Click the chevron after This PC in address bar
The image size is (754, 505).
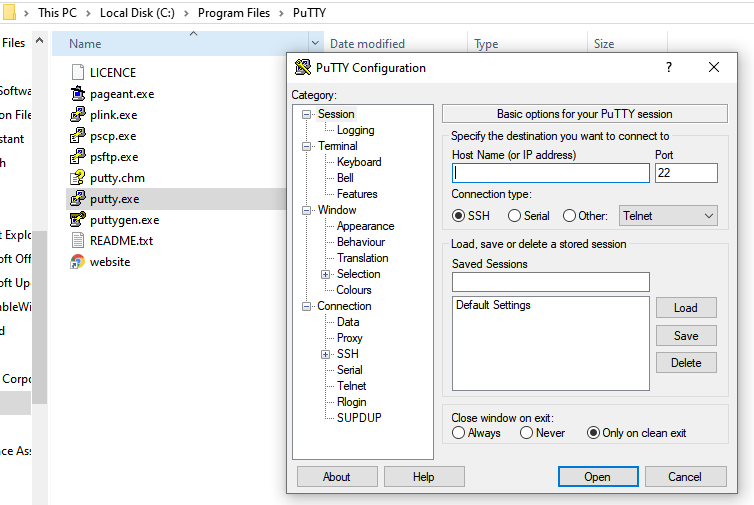[x=88, y=13]
